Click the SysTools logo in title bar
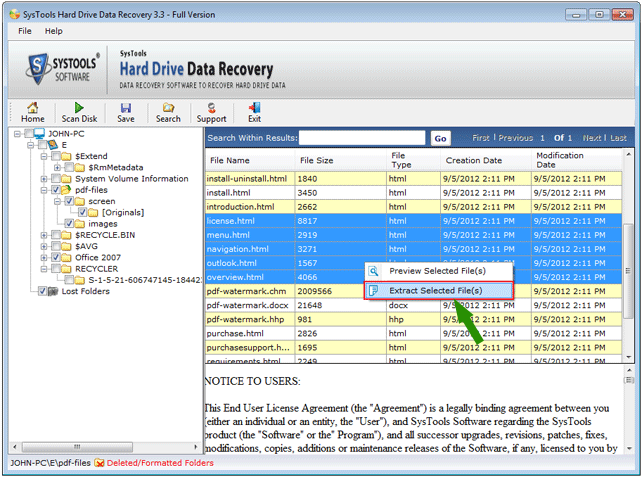Screen dimensions: 642x477 [15, 14]
